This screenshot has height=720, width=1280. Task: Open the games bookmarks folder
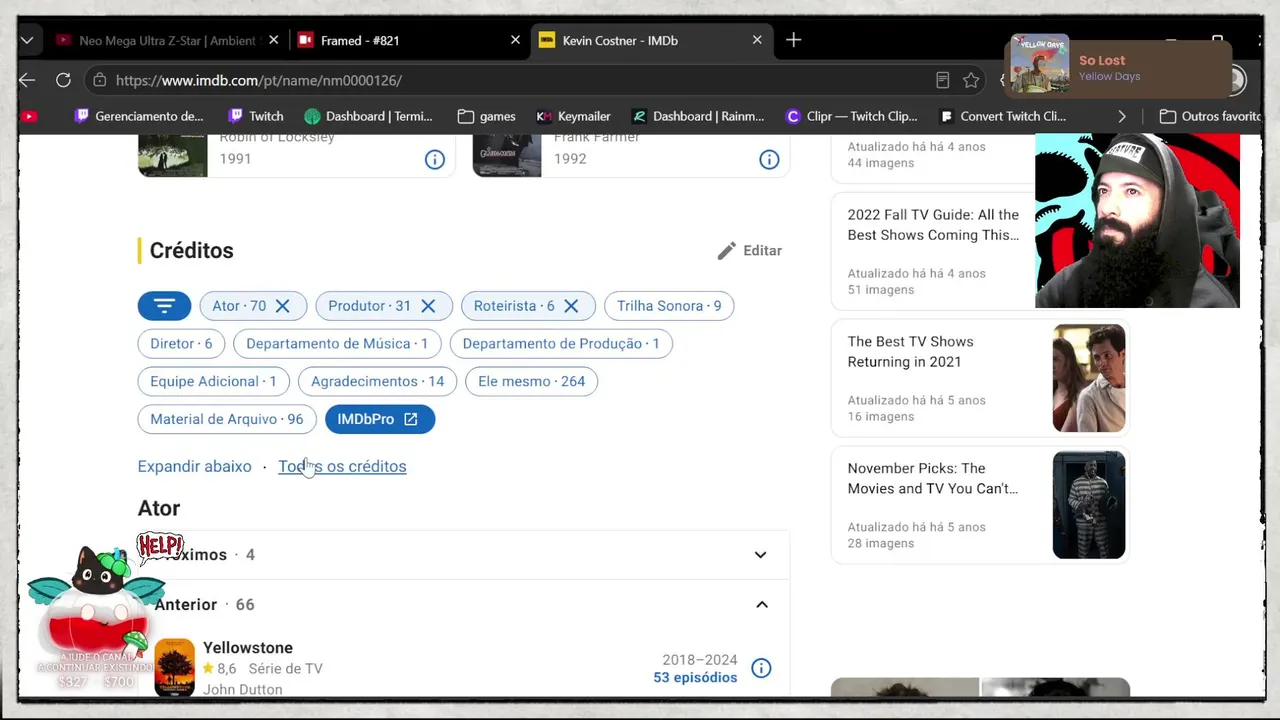tap(486, 116)
